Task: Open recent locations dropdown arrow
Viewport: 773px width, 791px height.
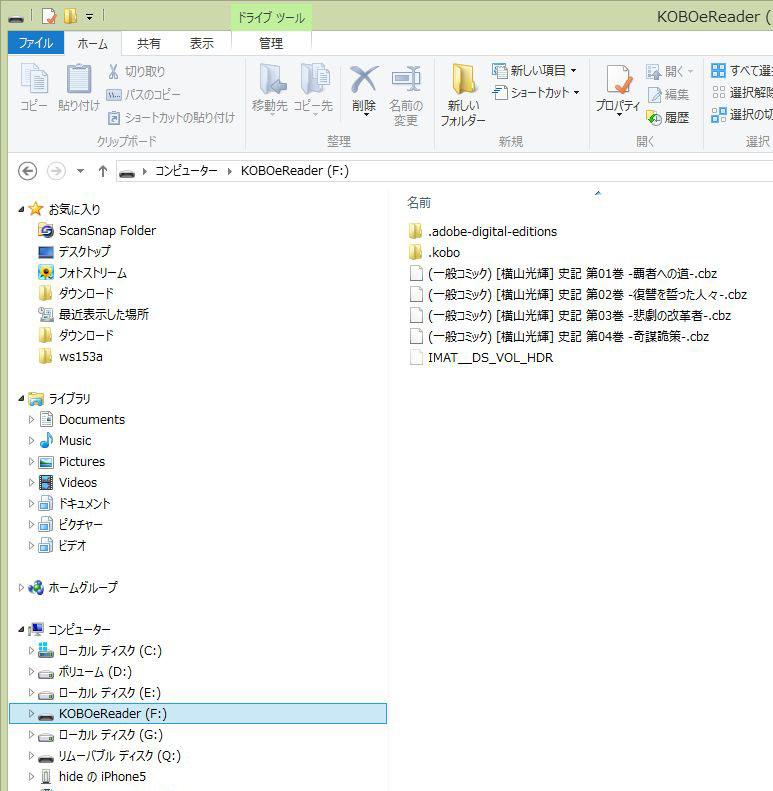Action: (x=80, y=171)
